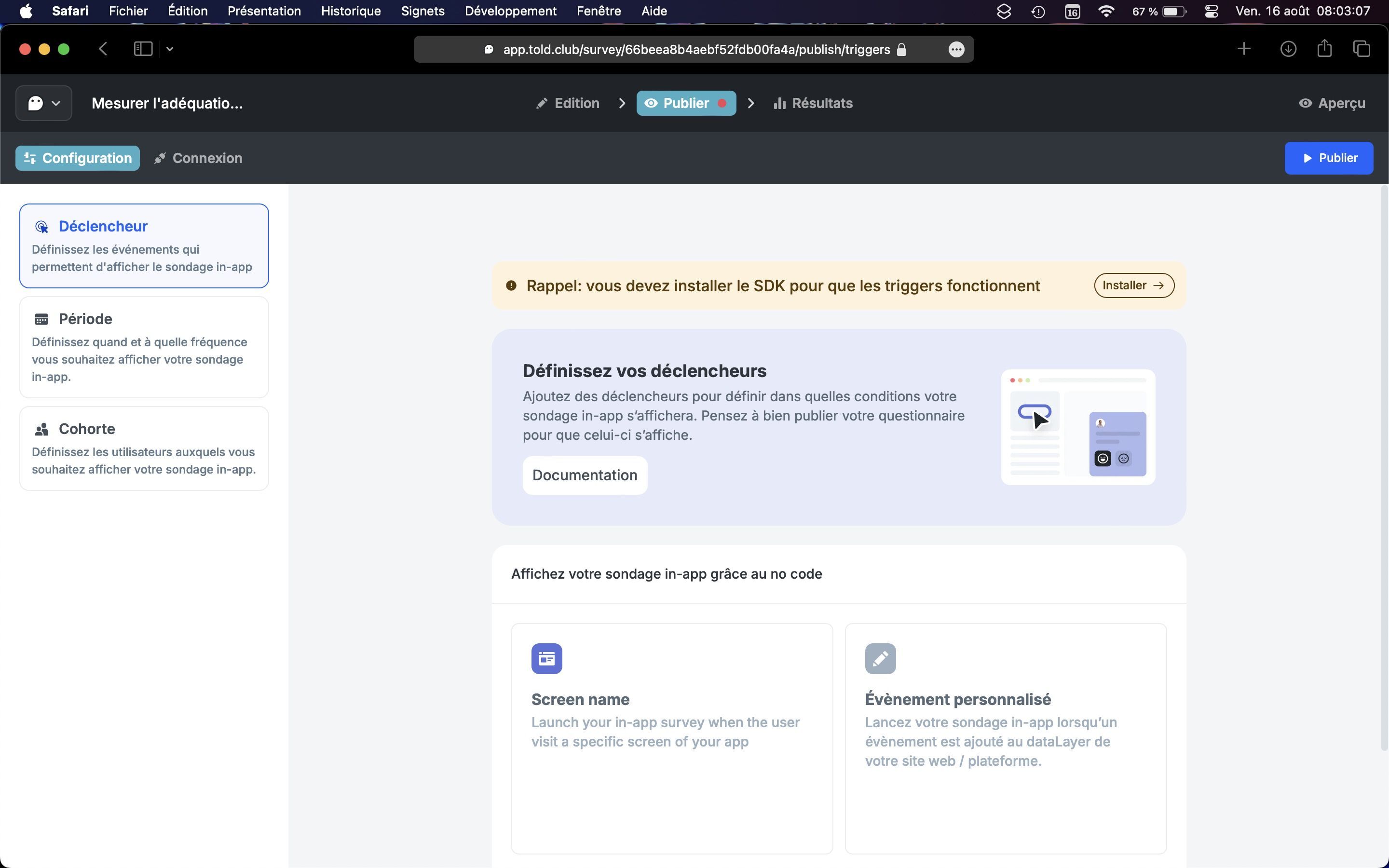The width and height of the screenshot is (1389, 868).
Task: Go to the Résultats step
Action: 813,103
